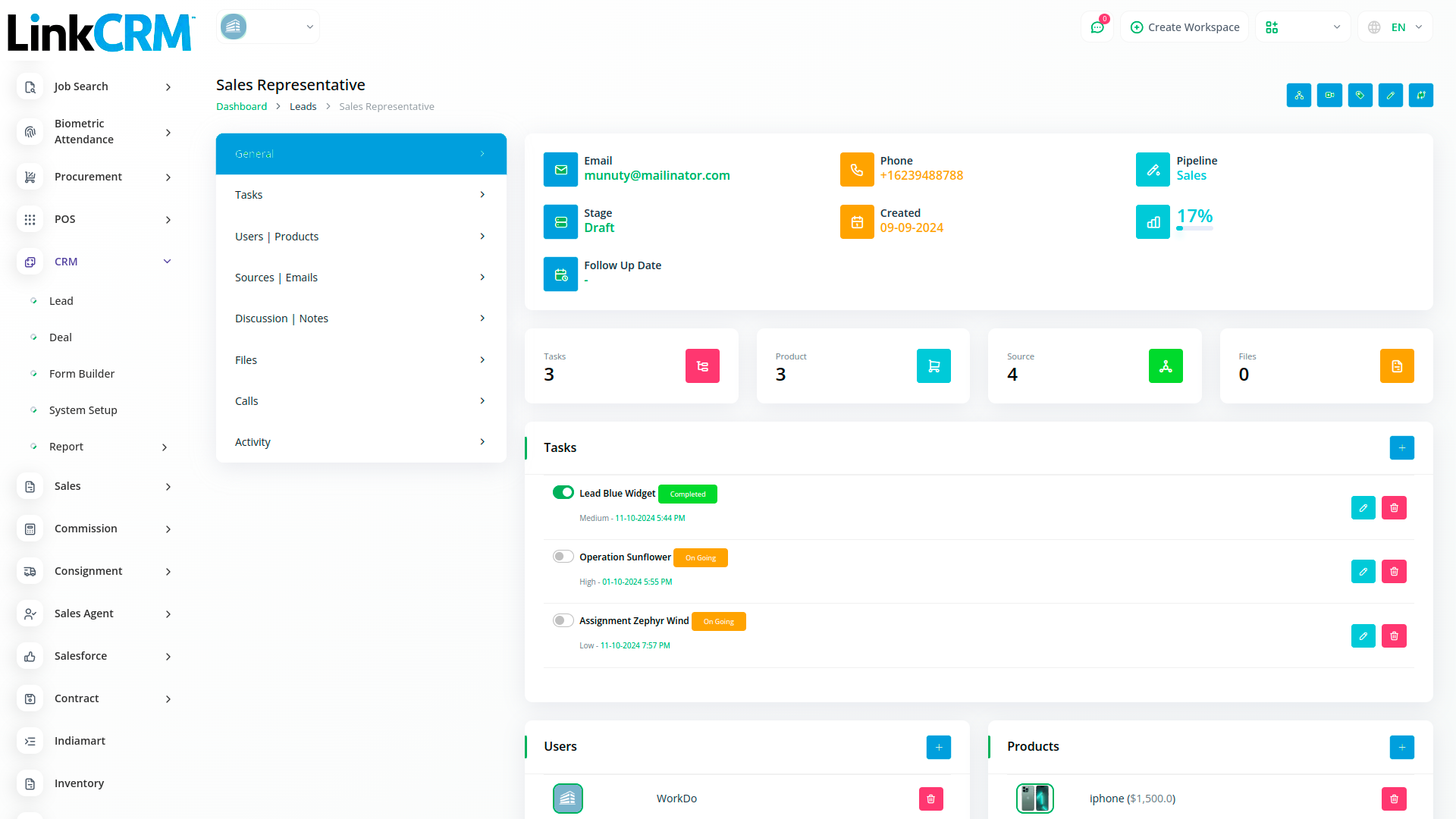
Task: Enable the Operation Sunflower task toggle
Action: click(x=563, y=557)
